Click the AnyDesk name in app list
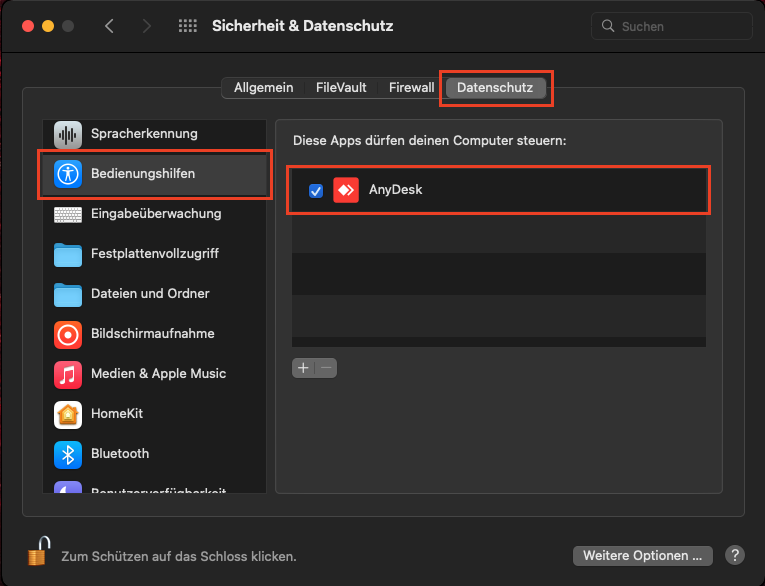Screen dimensions: 765x586 [x=395, y=190]
